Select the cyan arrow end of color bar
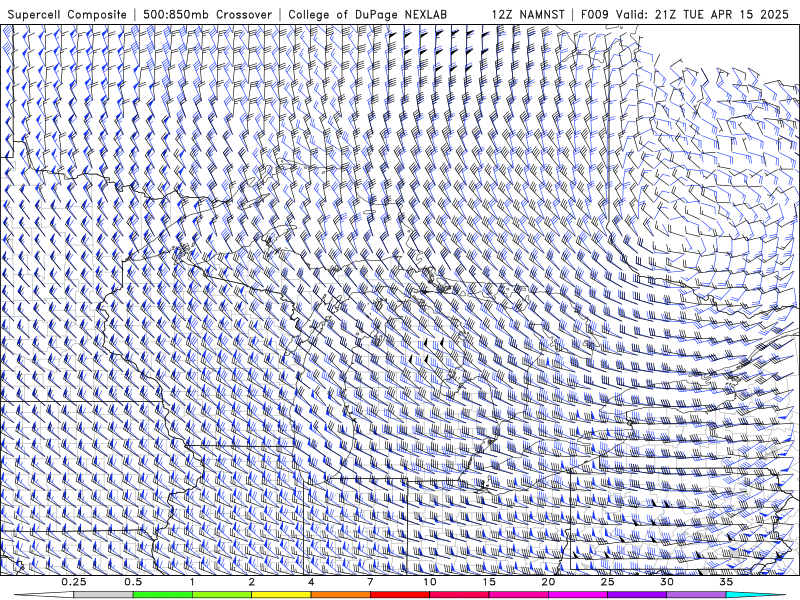The image size is (800, 600). point(756,595)
